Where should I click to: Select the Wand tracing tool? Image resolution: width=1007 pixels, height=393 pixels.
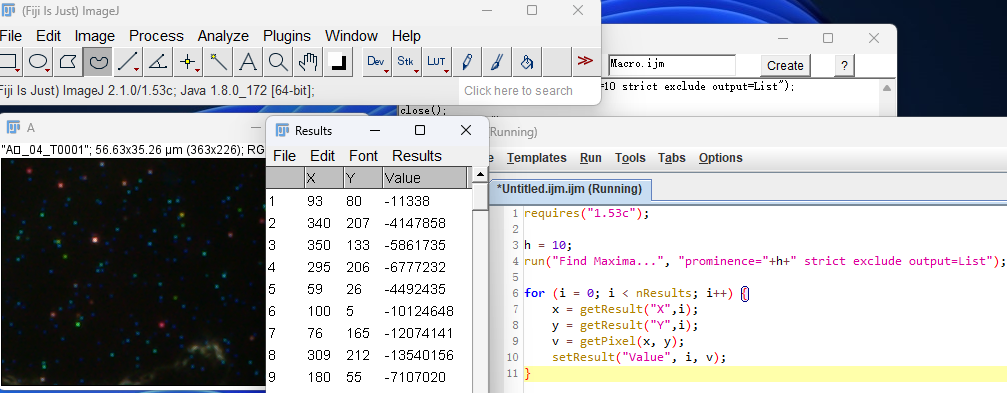[x=218, y=62]
